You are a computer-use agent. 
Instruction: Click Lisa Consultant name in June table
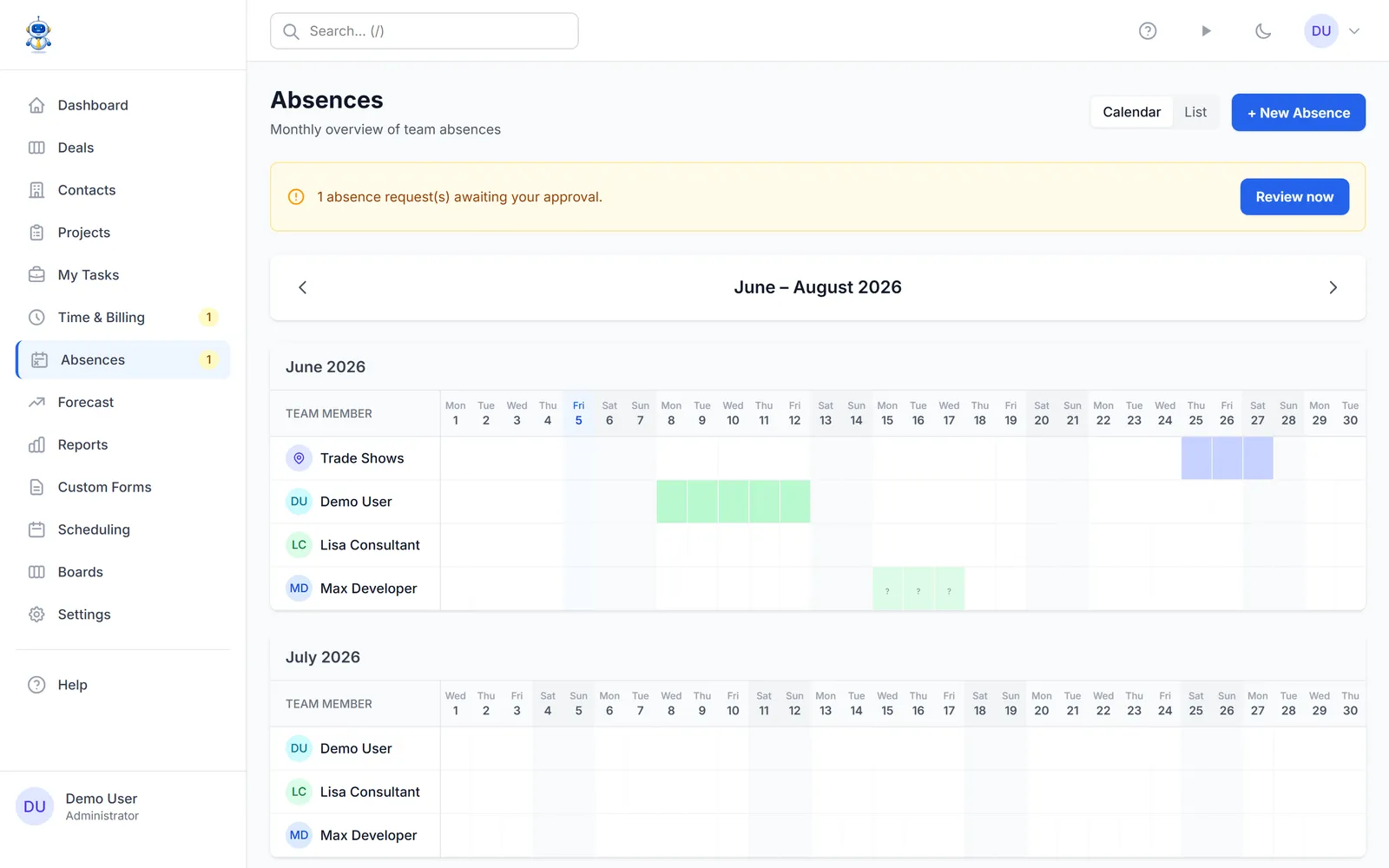coord(370,545)
